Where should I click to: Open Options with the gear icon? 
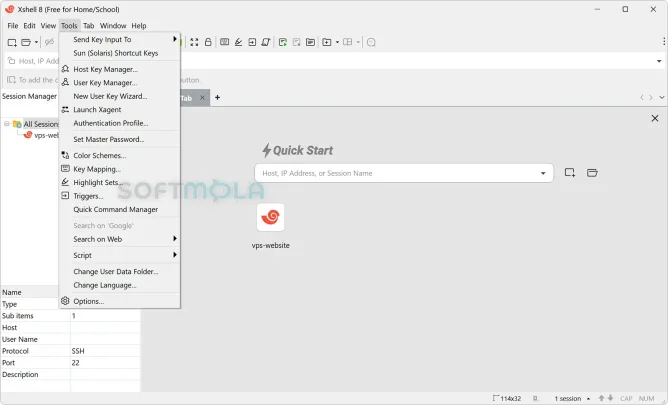[x=120, y=301]
